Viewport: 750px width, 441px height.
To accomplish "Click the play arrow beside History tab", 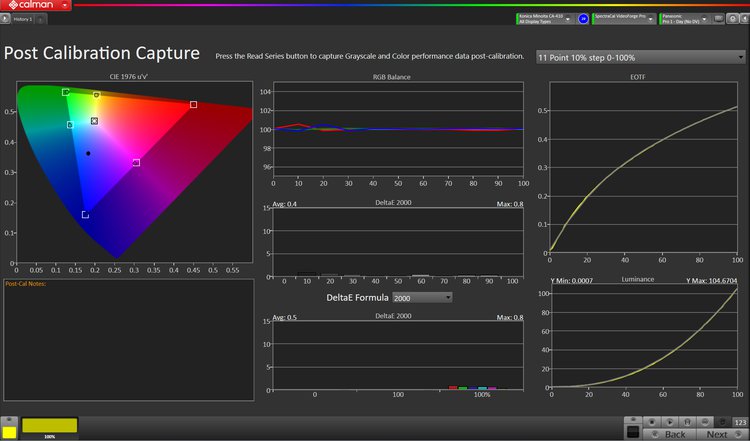I will tap(5, 19).
